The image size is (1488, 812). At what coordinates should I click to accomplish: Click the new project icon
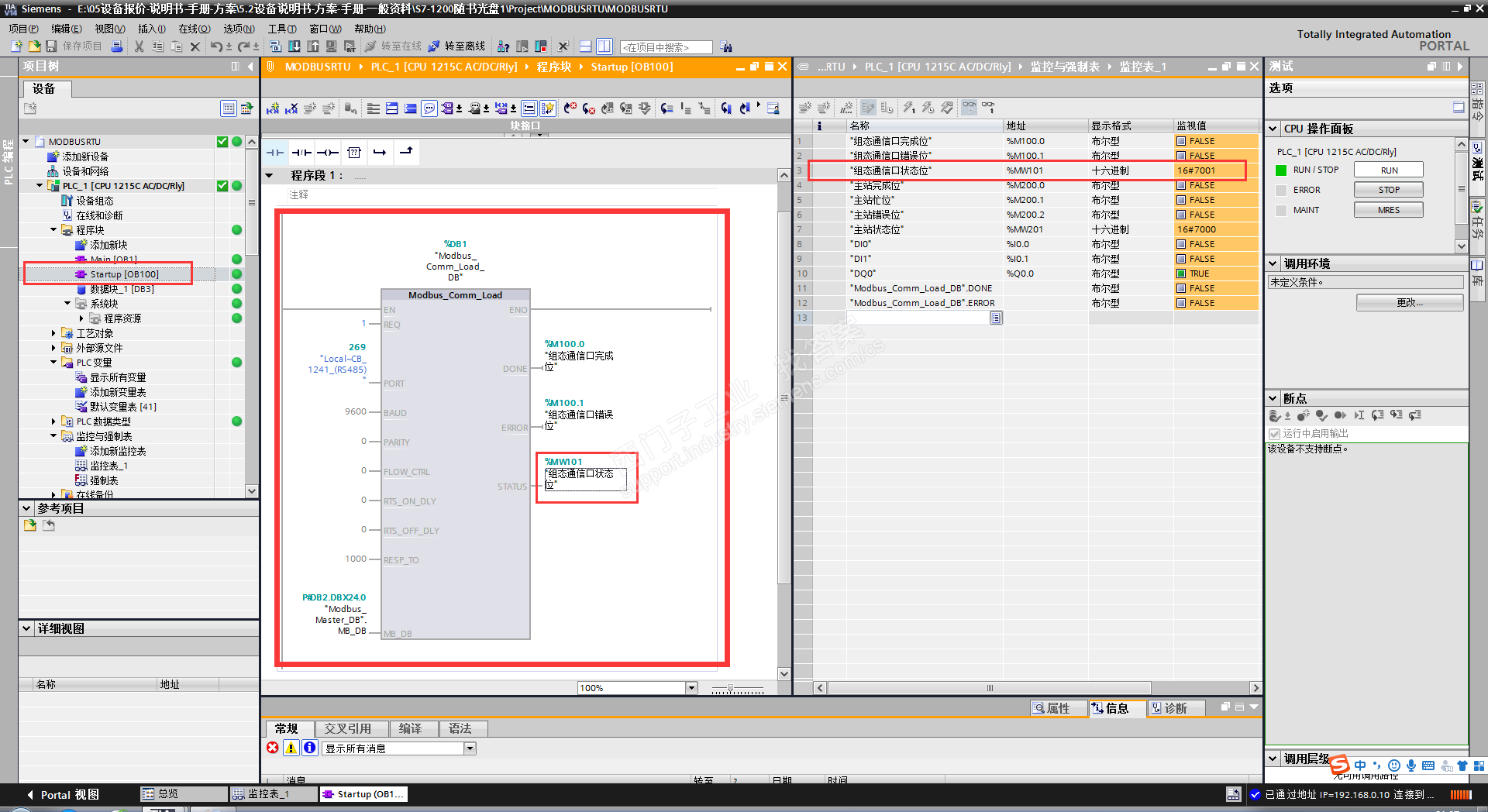[16, 46]
